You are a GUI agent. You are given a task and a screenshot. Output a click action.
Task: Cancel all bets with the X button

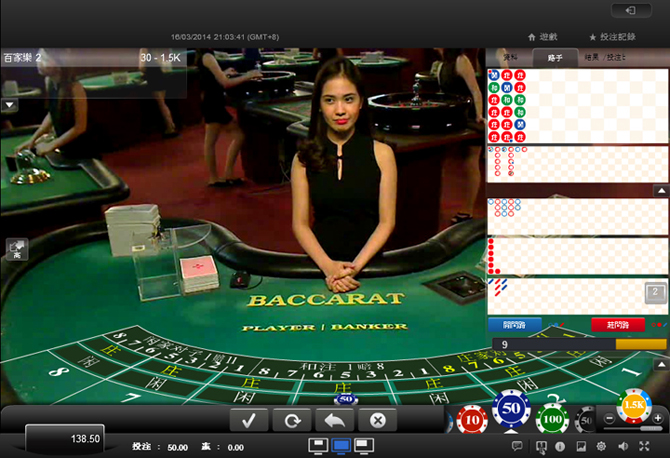coord(378,420)
